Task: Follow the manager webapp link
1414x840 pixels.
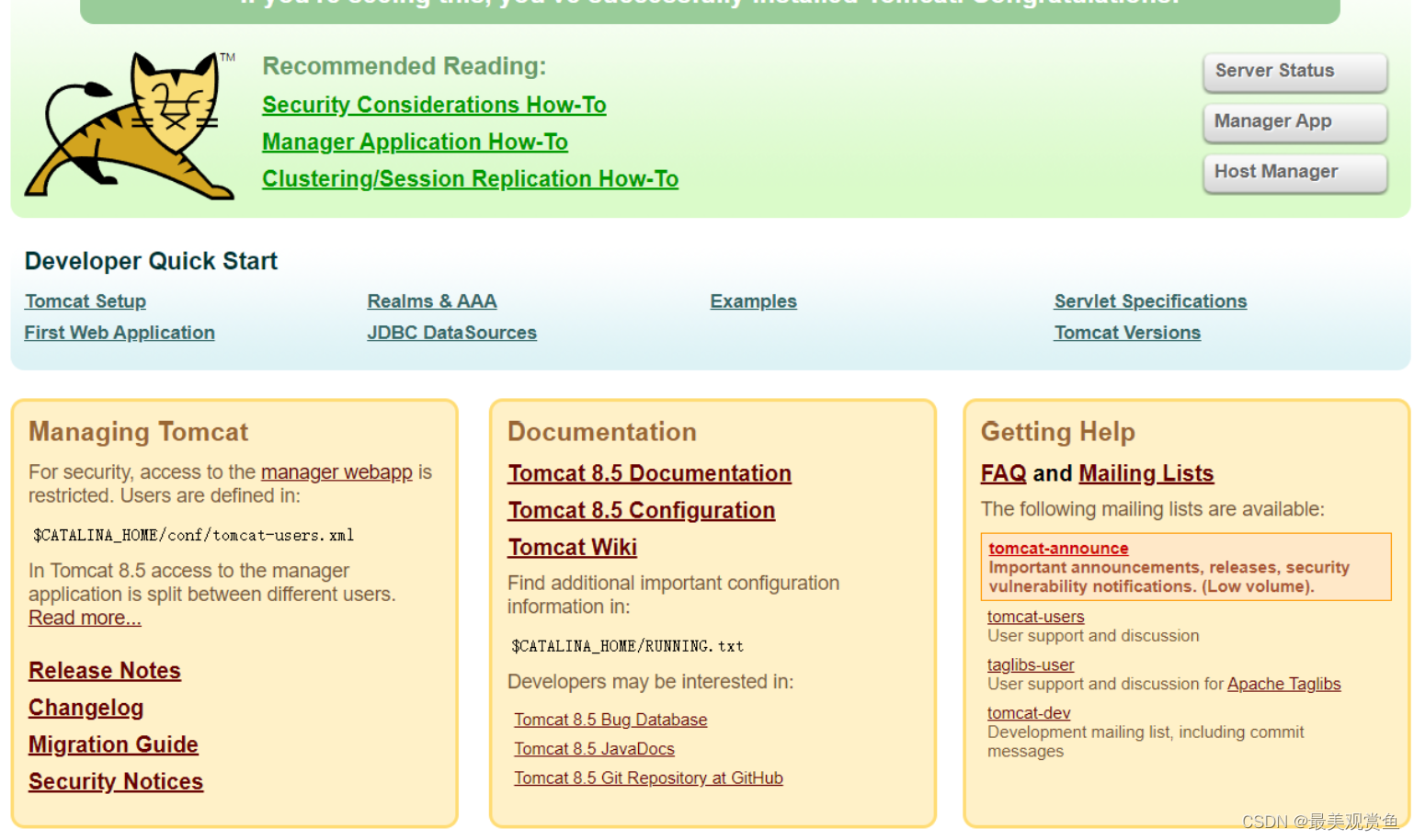Action: point(336,472)
